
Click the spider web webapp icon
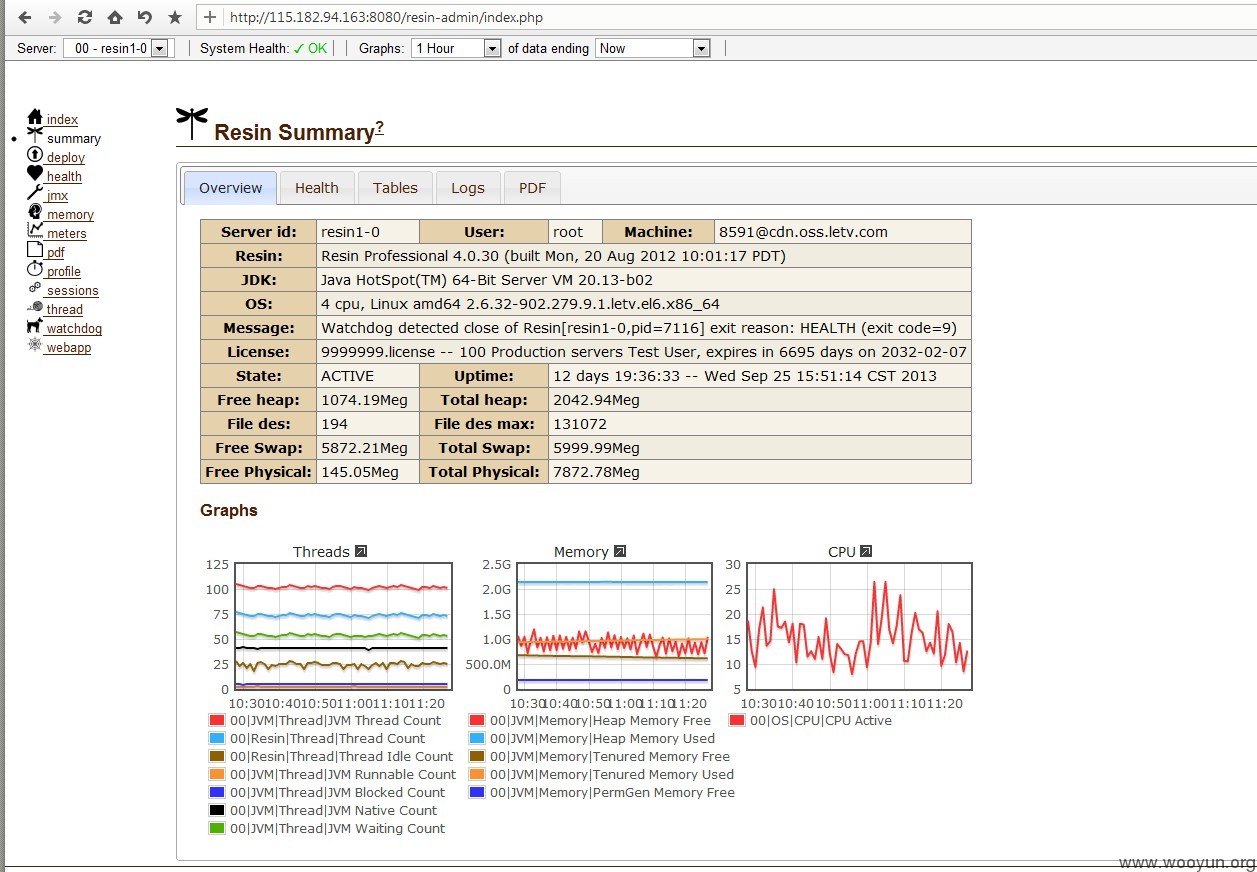pos(35,345)
